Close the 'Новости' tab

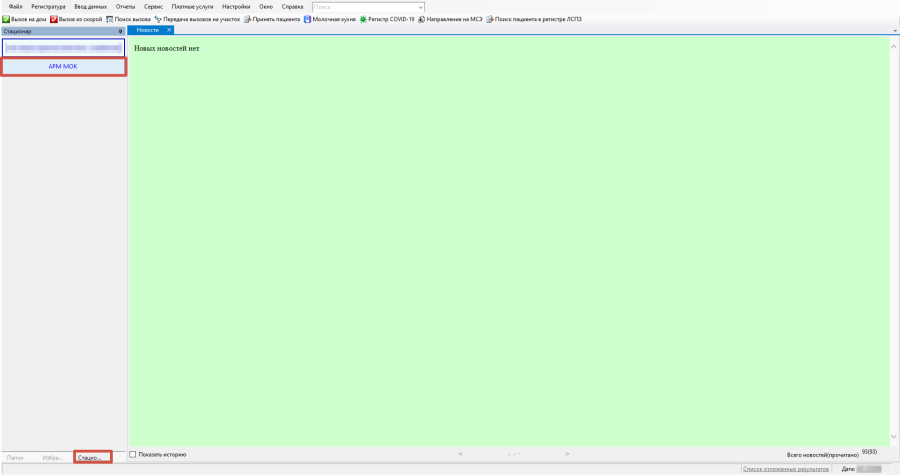169,30
